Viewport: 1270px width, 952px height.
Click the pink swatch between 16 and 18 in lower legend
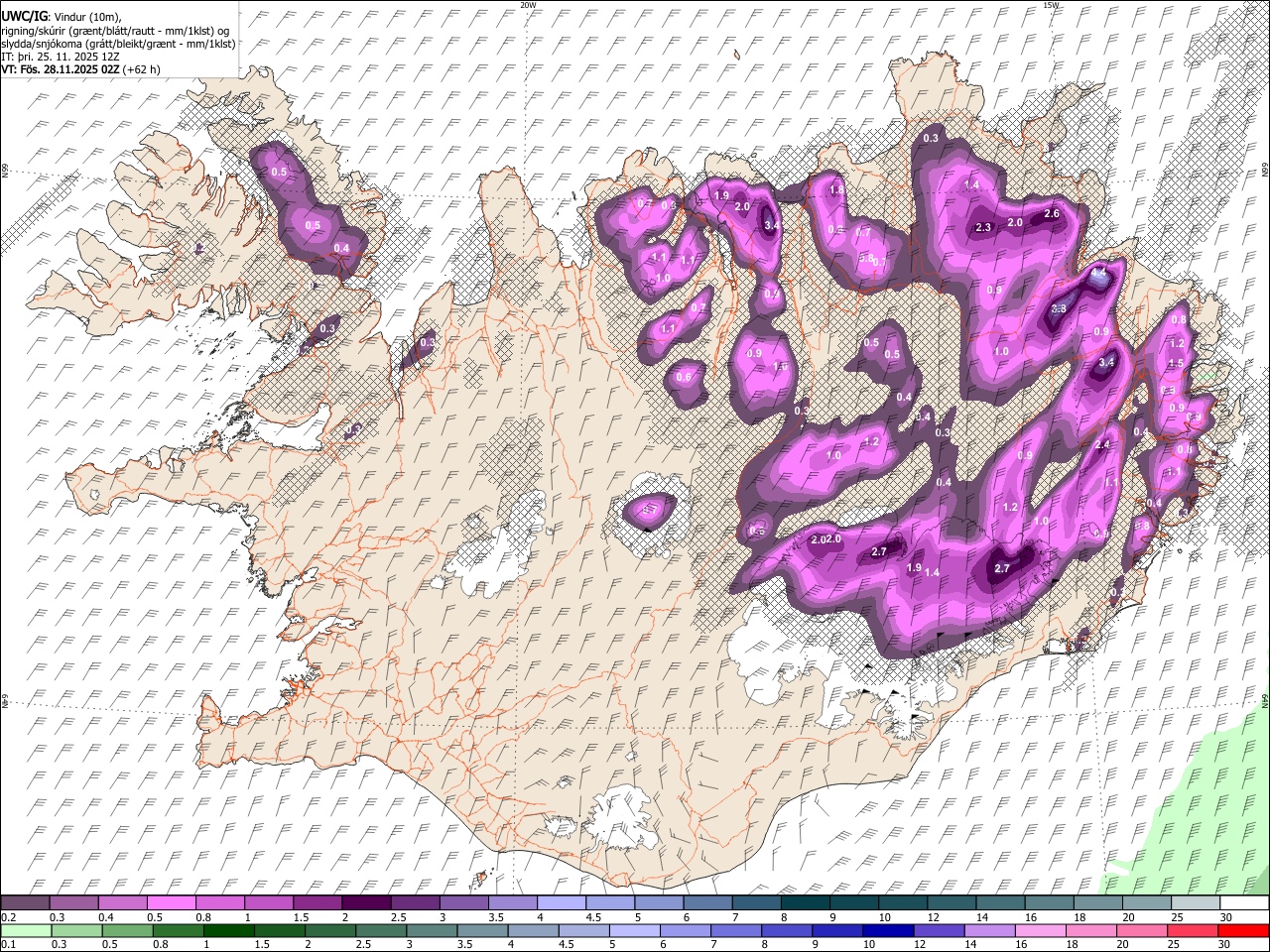pos(1041,930)
